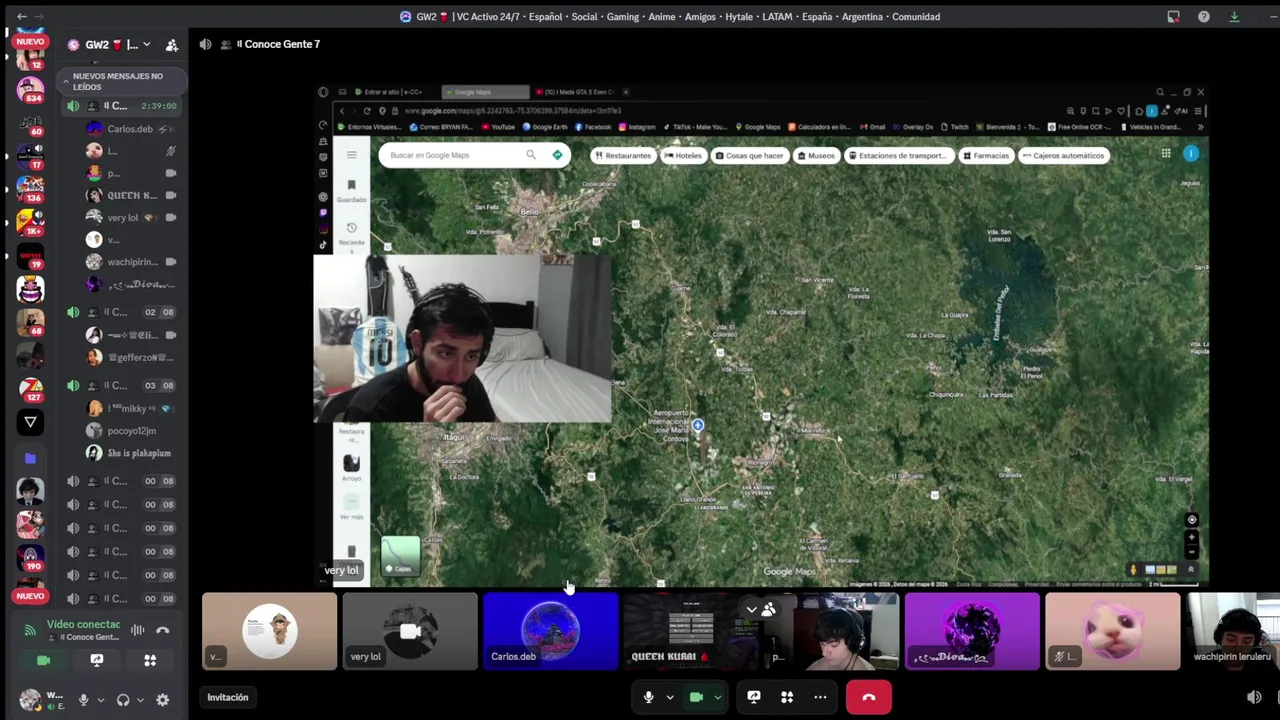
Task: Open server with 534 badge
Action: pos(30,88)
